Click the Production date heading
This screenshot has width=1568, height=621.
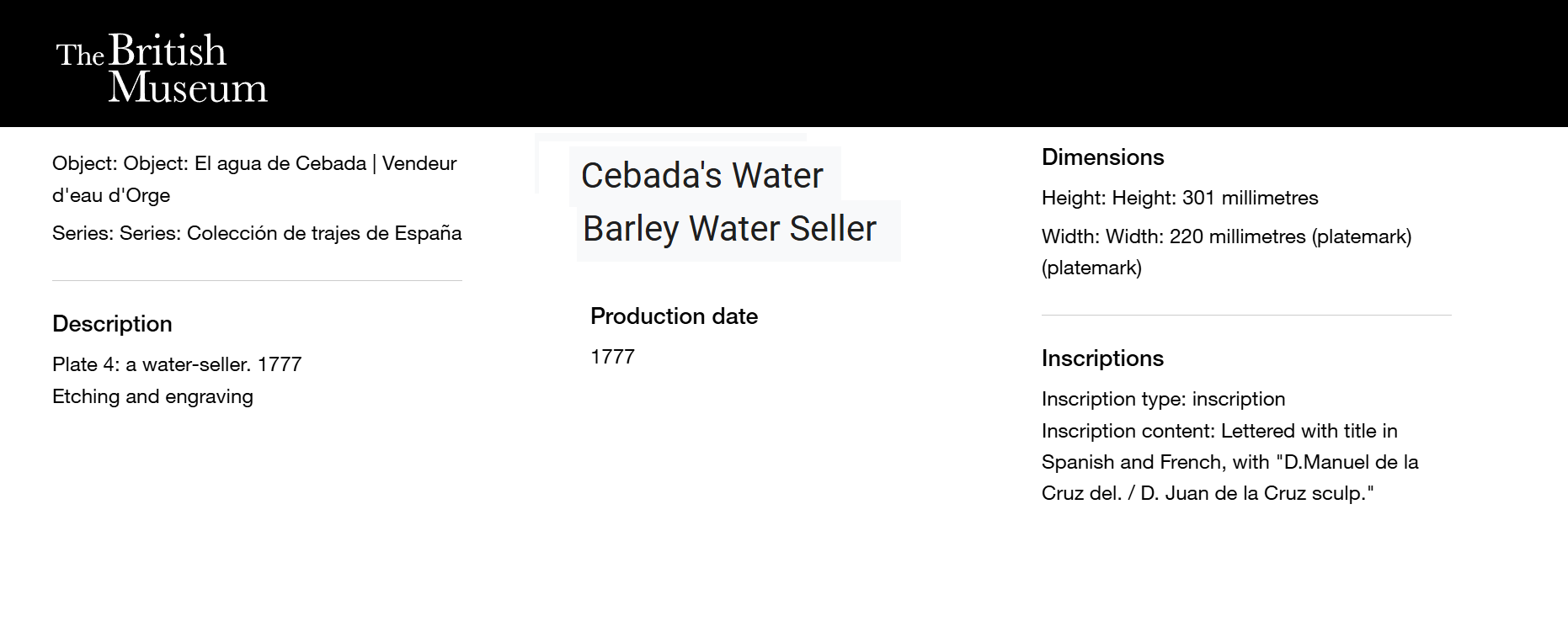[674, 316]
